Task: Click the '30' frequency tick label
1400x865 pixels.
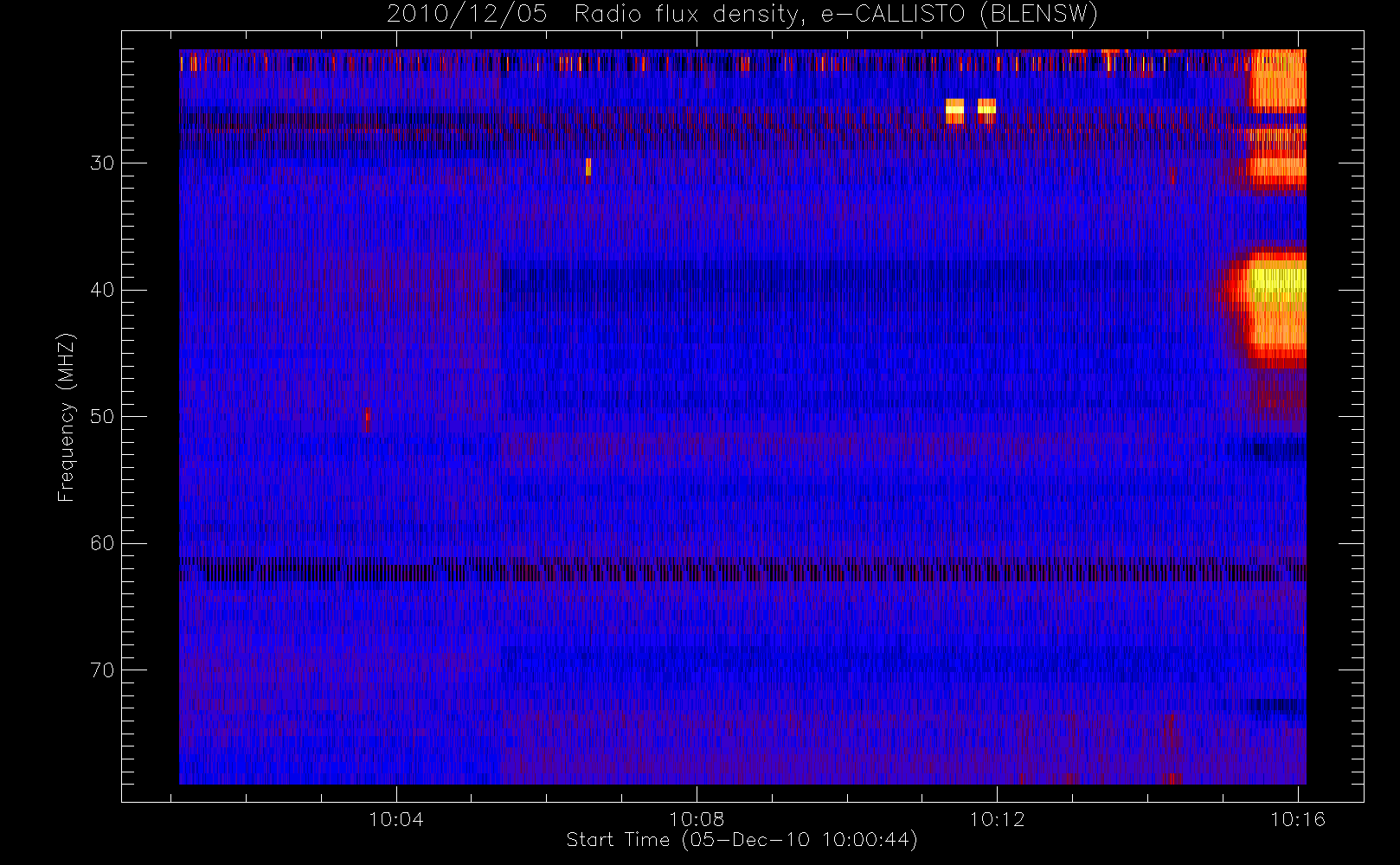Action: click(x=102, y=163)
